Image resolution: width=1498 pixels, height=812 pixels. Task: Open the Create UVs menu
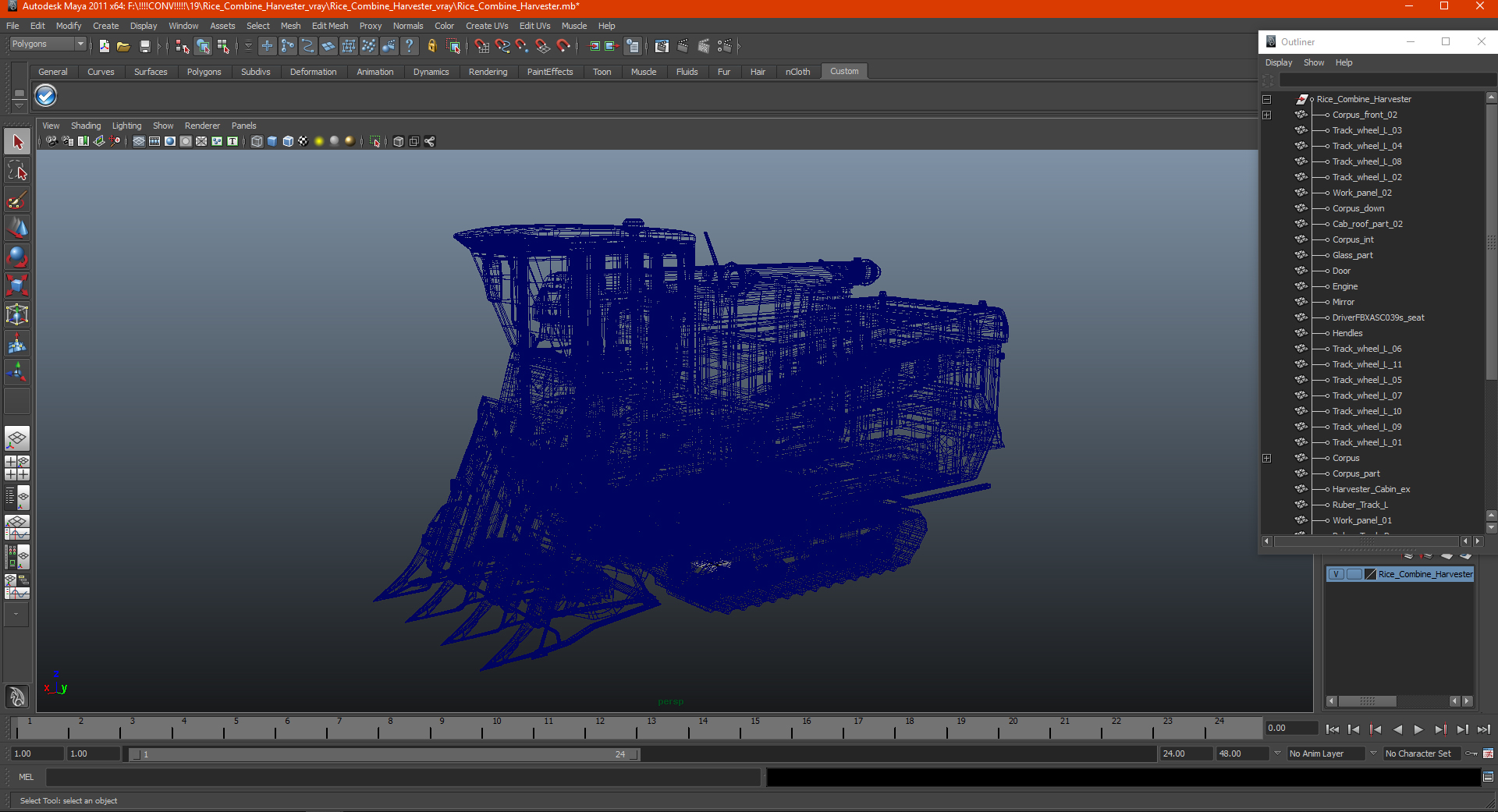487,26
